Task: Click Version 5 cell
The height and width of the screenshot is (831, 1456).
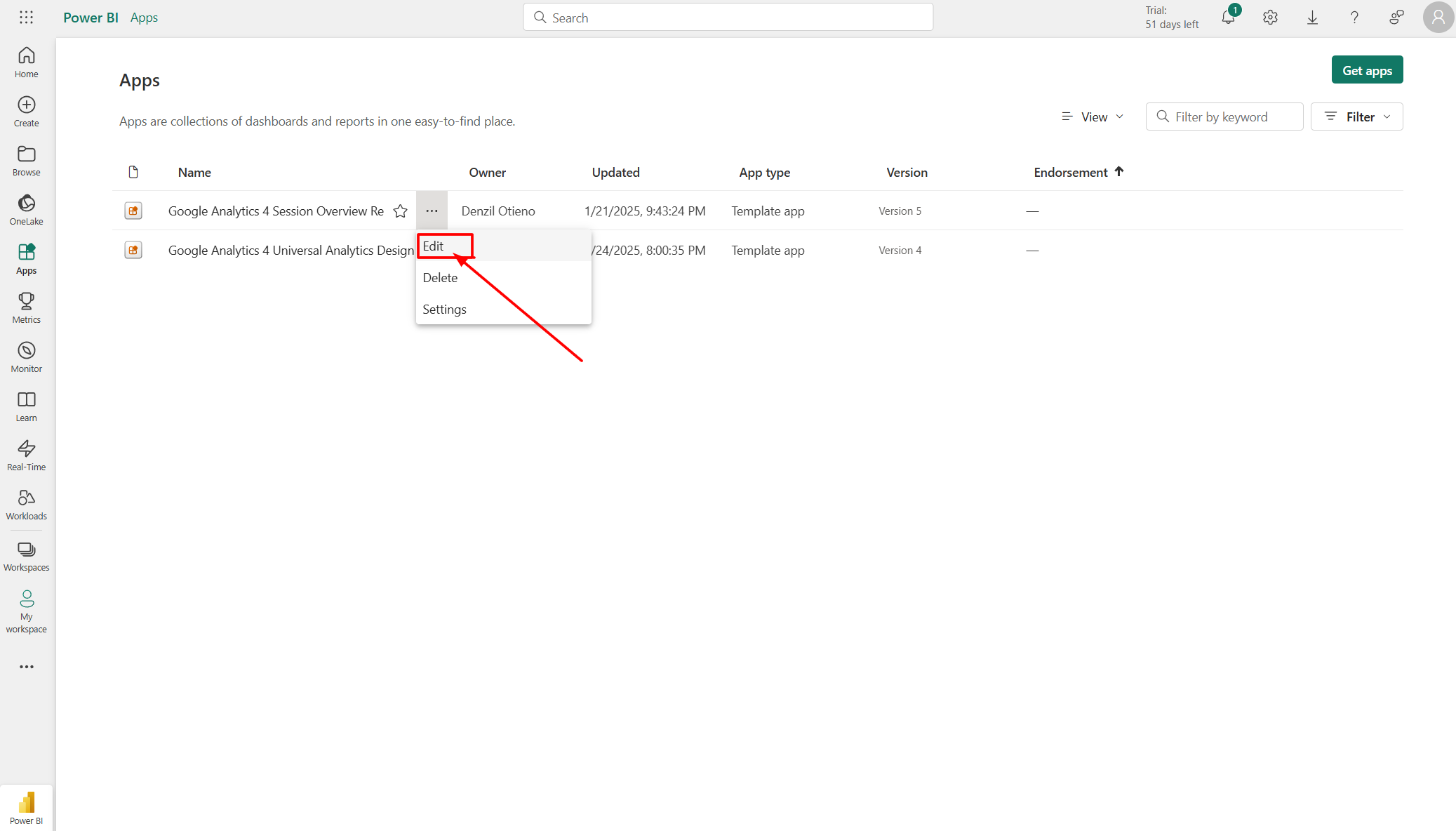Action: tap(900, 211)
